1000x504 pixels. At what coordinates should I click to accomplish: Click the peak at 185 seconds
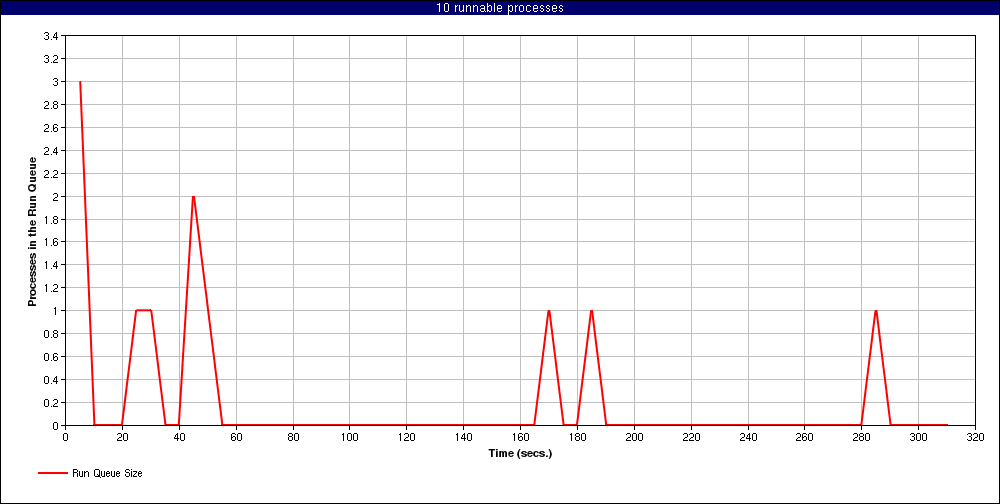click(591, 311)
